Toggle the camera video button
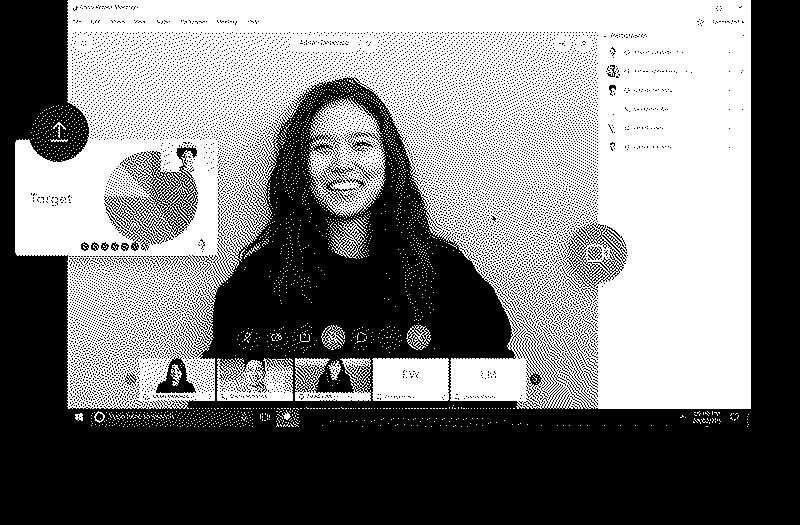Viewport: 800px width, 525px height. (276, 338)
